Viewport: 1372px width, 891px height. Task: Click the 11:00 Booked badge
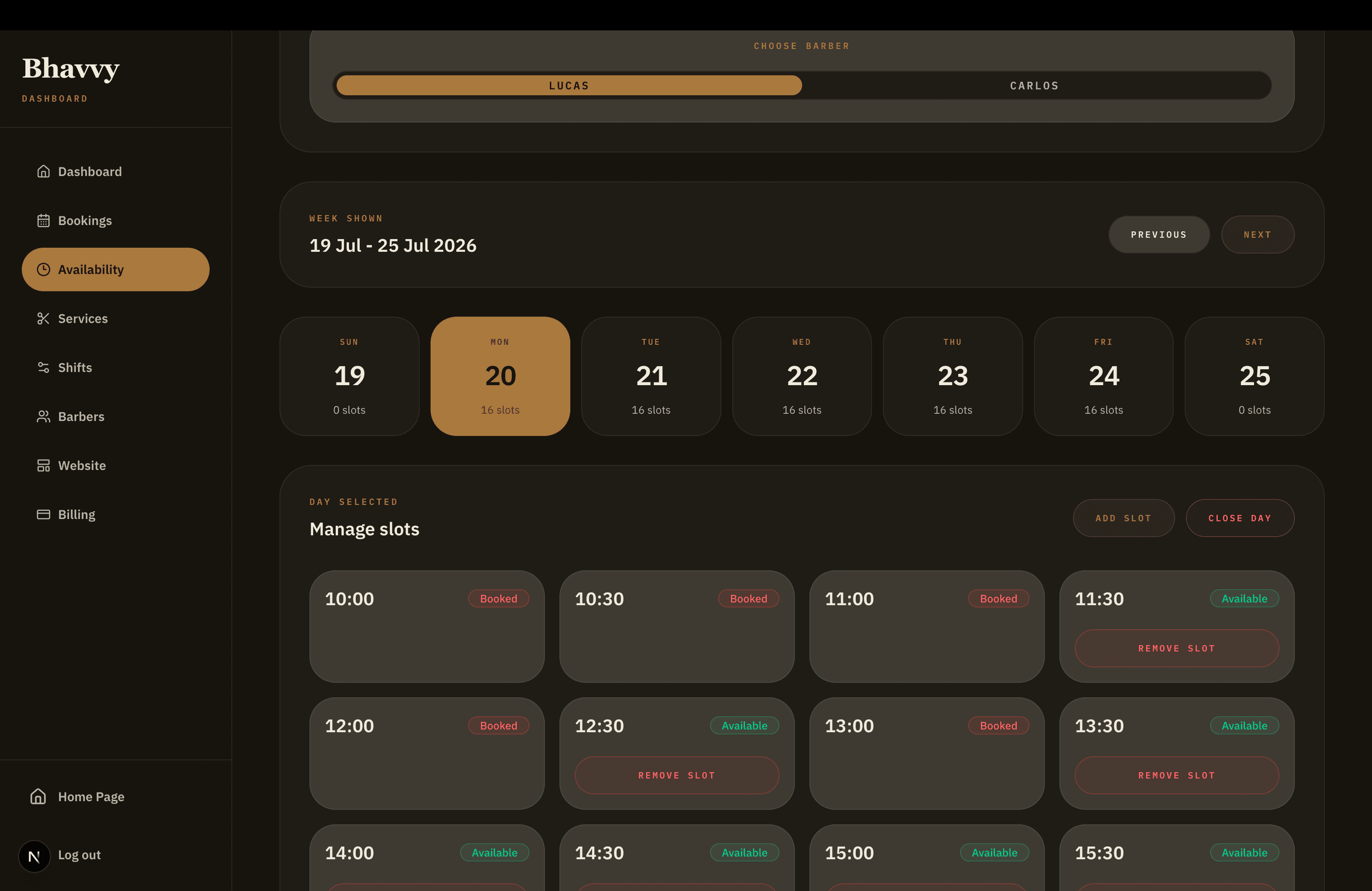pyautogui.click(x=999, y=599)
